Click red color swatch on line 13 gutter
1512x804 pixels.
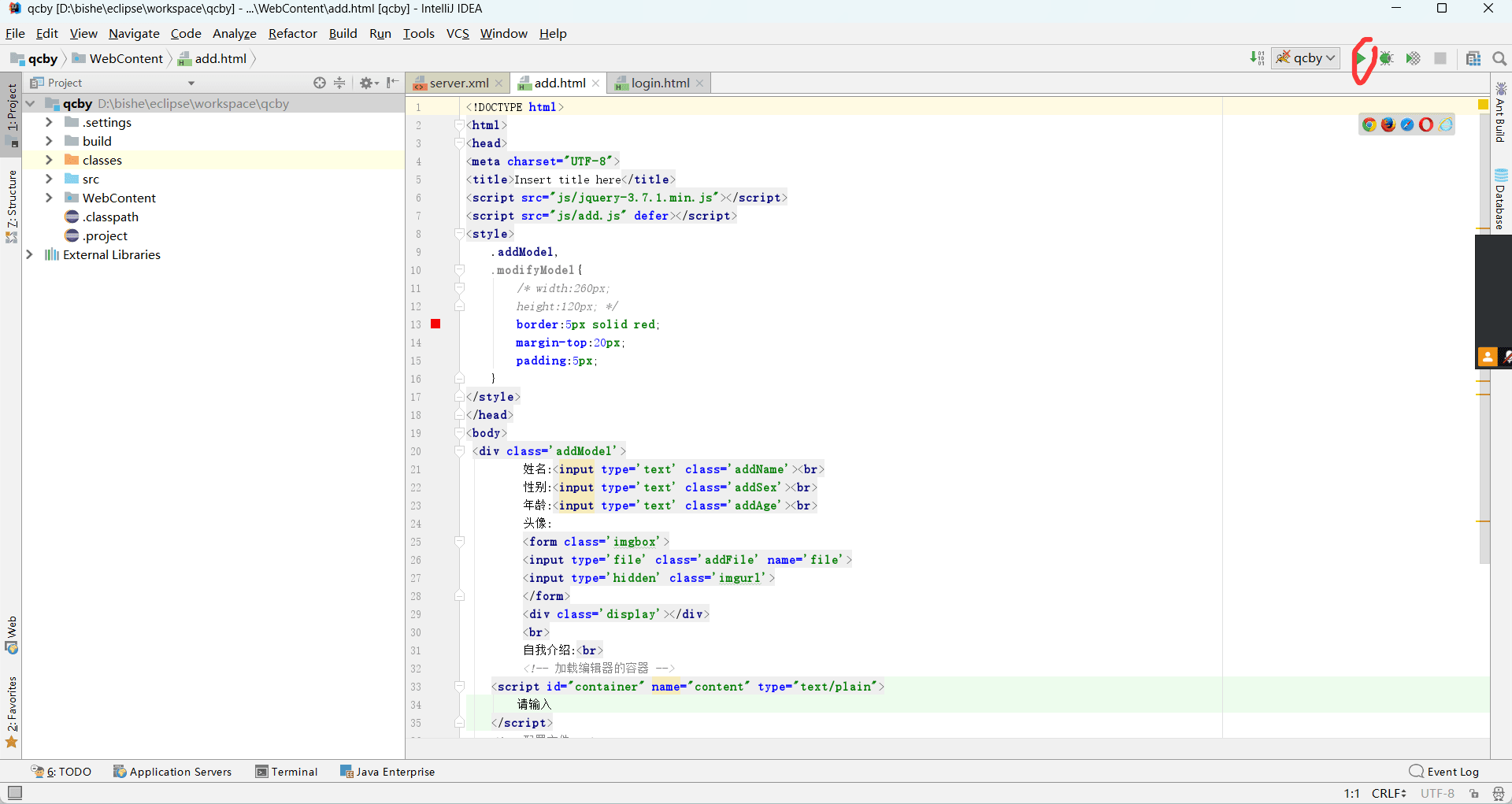click(x=435, y=324)
